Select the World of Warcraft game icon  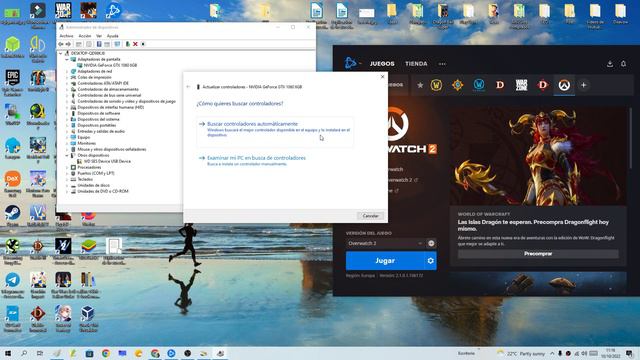pos(436,85)
